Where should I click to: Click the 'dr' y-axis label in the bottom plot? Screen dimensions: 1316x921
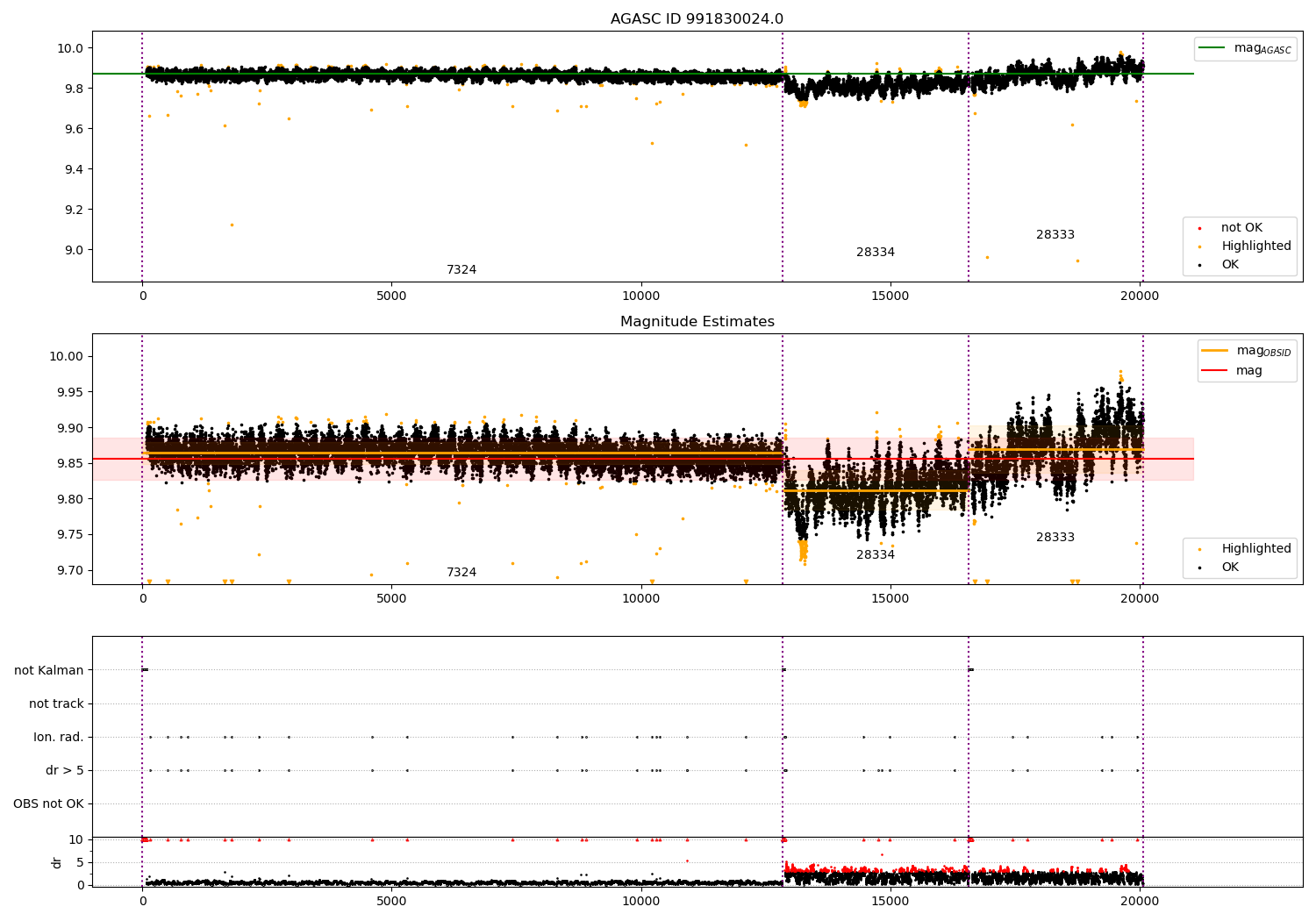[57, 862]
